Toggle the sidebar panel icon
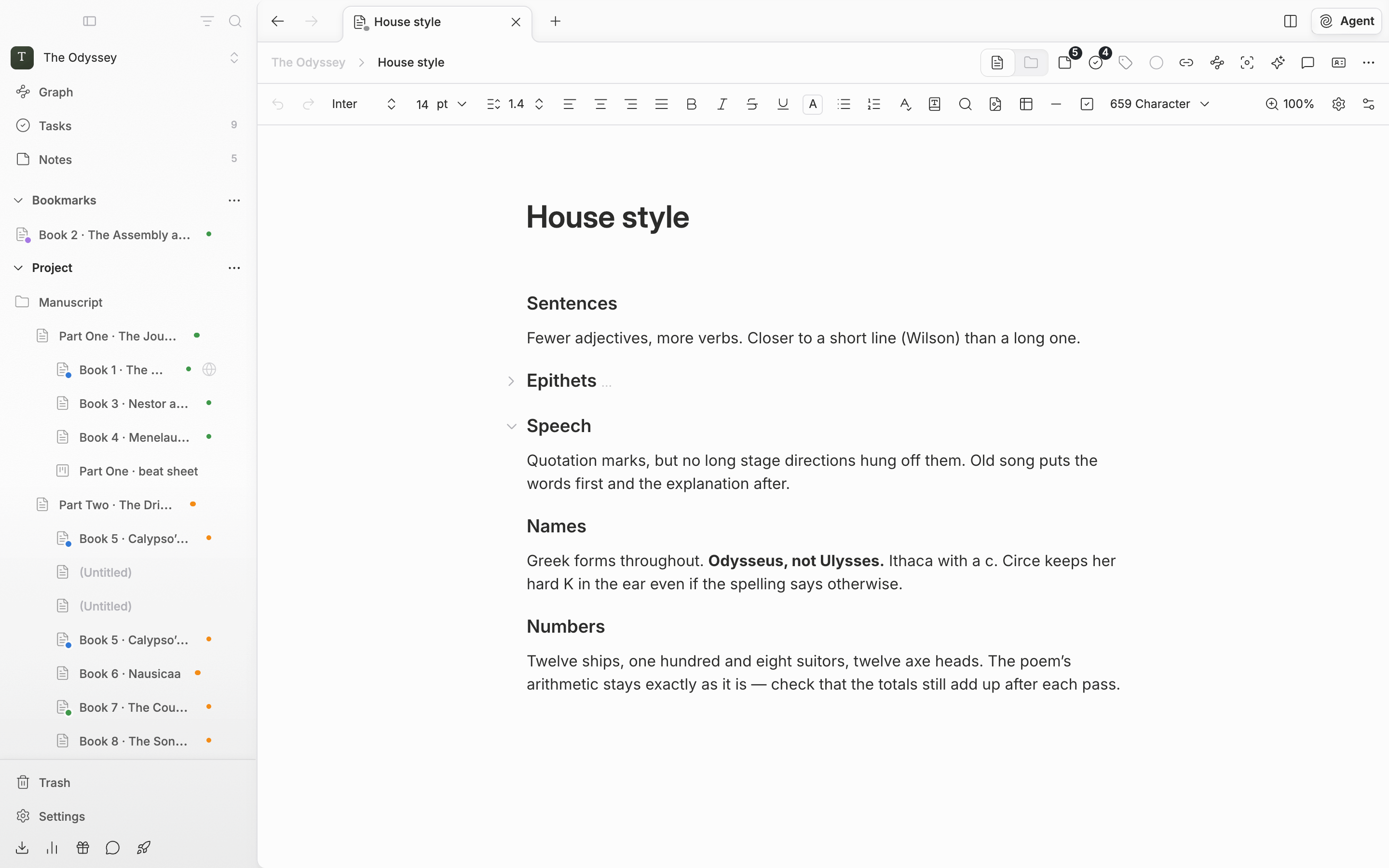The height and width of the screenshot is (868, 1389). point(90,21)
